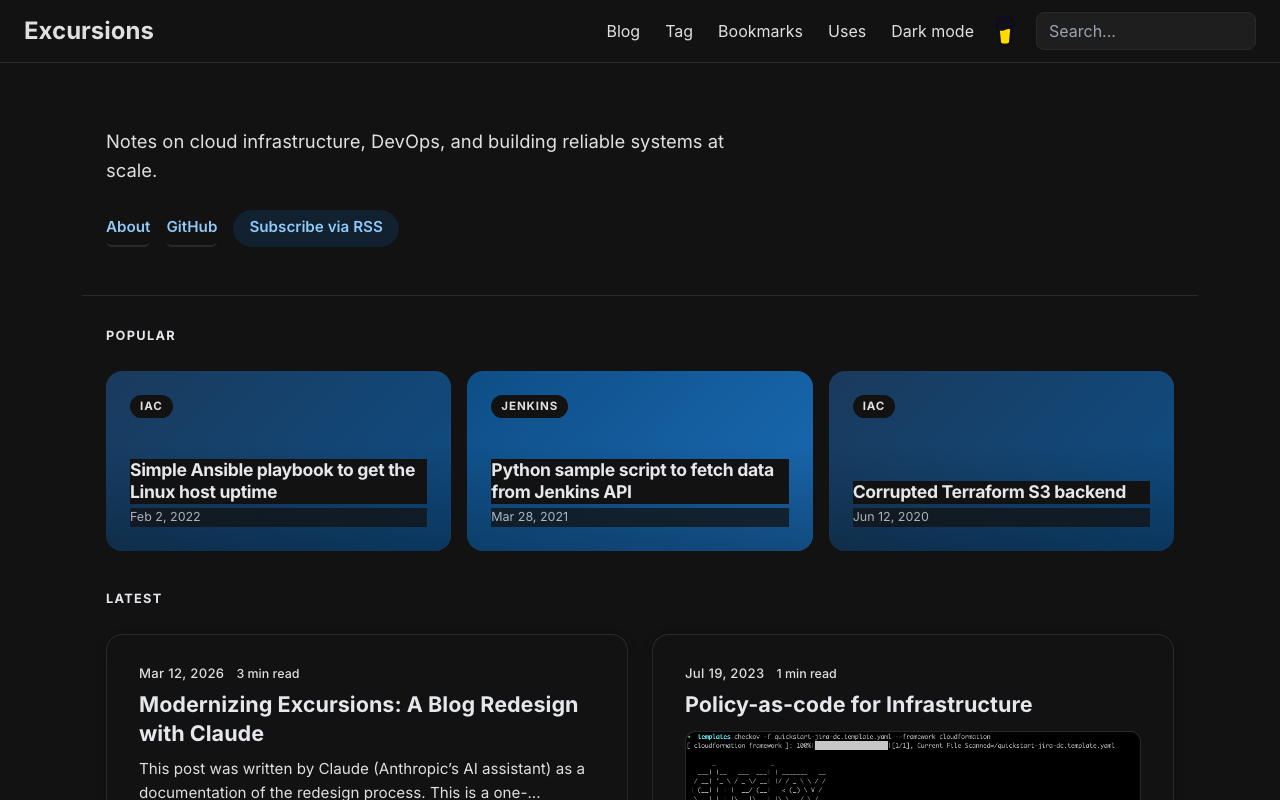Image resolution: width=1280 pixels, height=800 pixels.
Task: Open the Policy-as-code for Infrastructure post
Action: [858, 704]
